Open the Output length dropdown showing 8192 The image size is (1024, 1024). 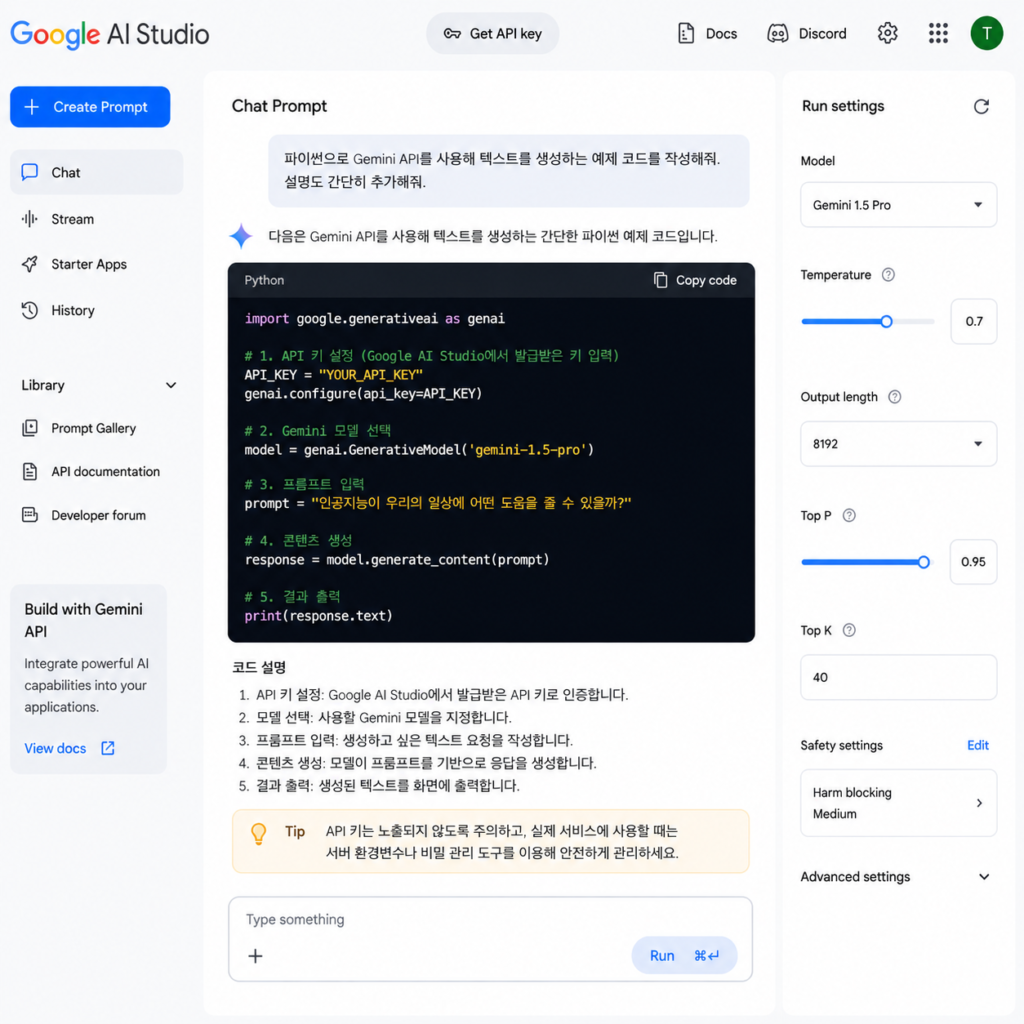pos(898,443)
